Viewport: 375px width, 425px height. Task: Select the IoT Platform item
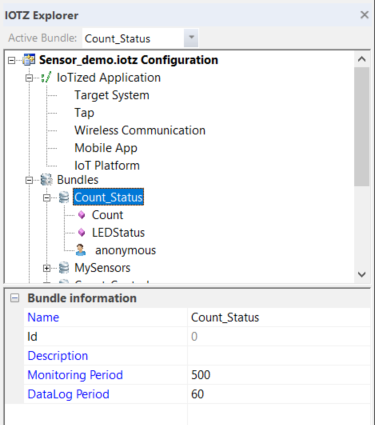[107, 166]
